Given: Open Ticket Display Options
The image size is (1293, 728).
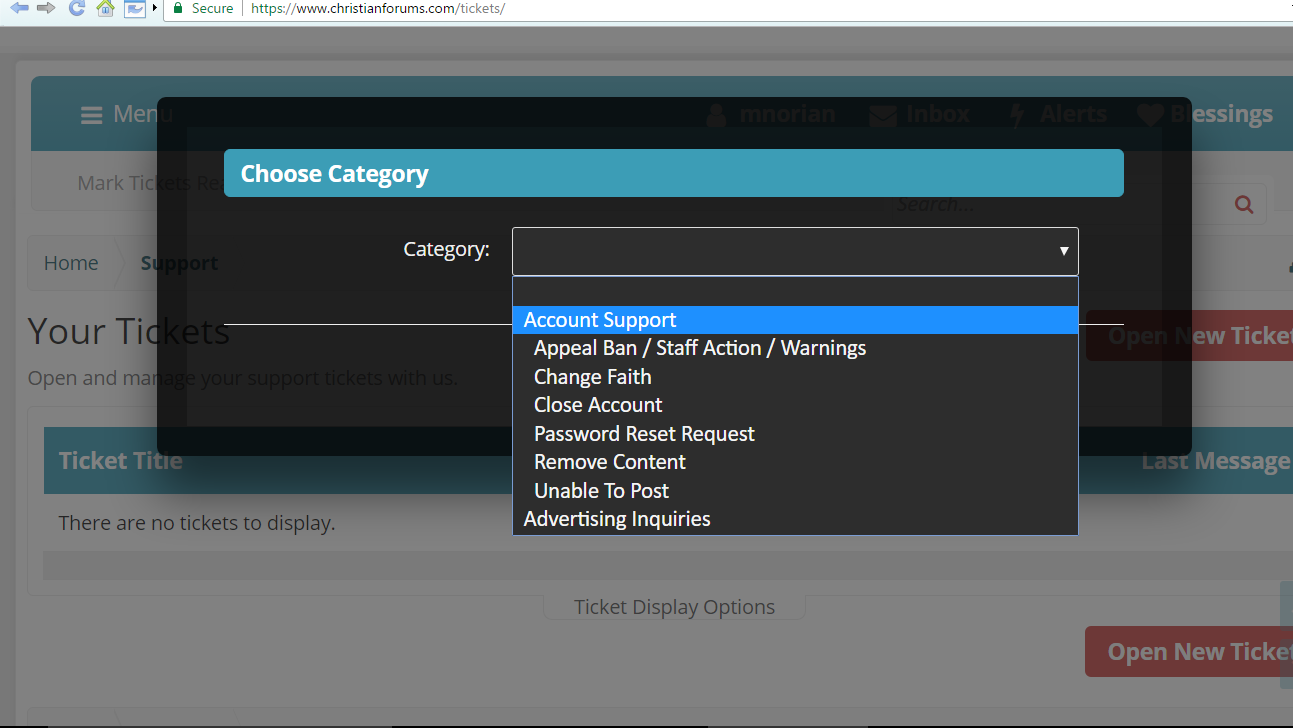Looking at the screenshot, I should click(x=674, y=607).
